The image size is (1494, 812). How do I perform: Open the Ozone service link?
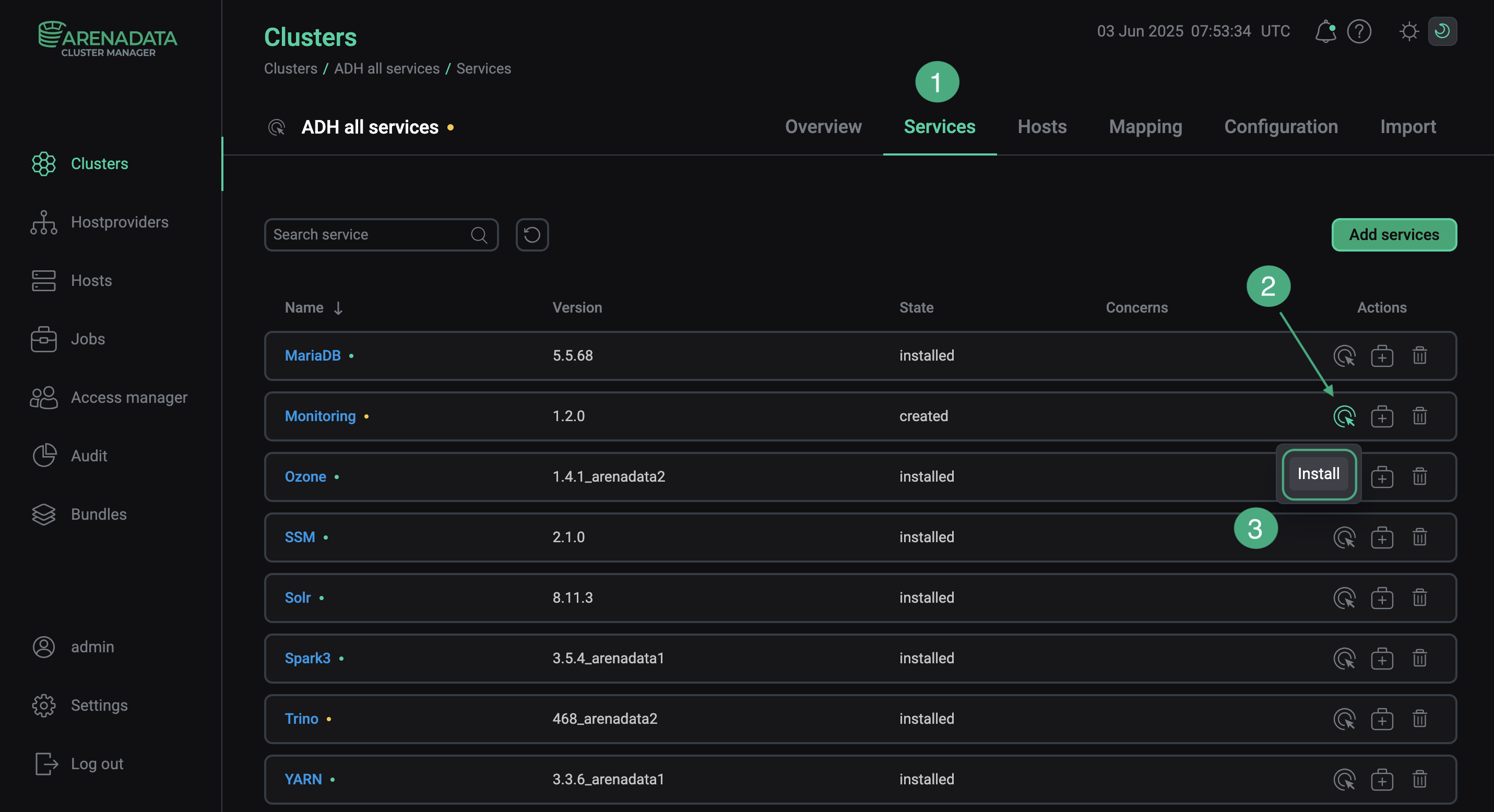305,477
